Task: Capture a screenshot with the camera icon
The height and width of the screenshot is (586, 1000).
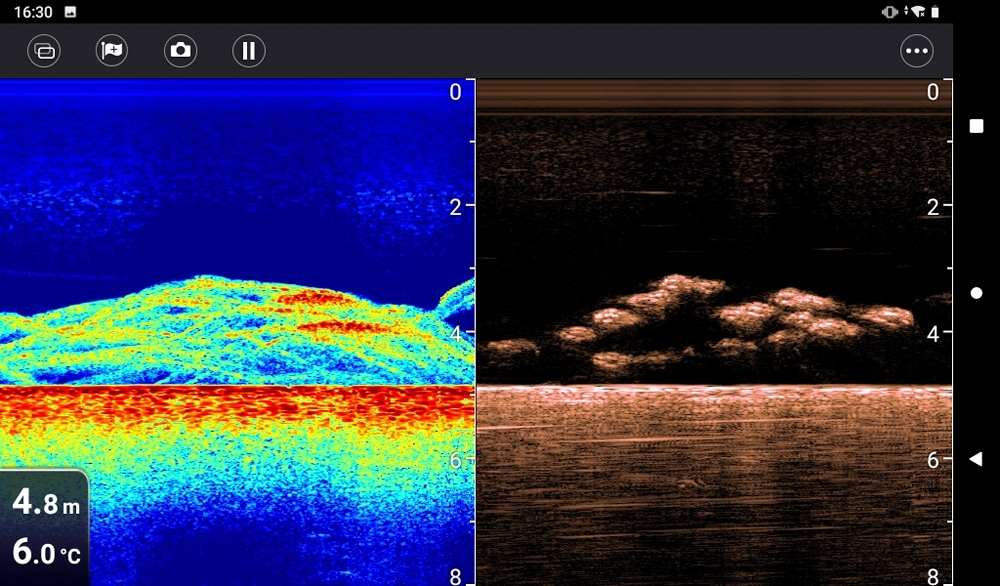Action: 180,51
